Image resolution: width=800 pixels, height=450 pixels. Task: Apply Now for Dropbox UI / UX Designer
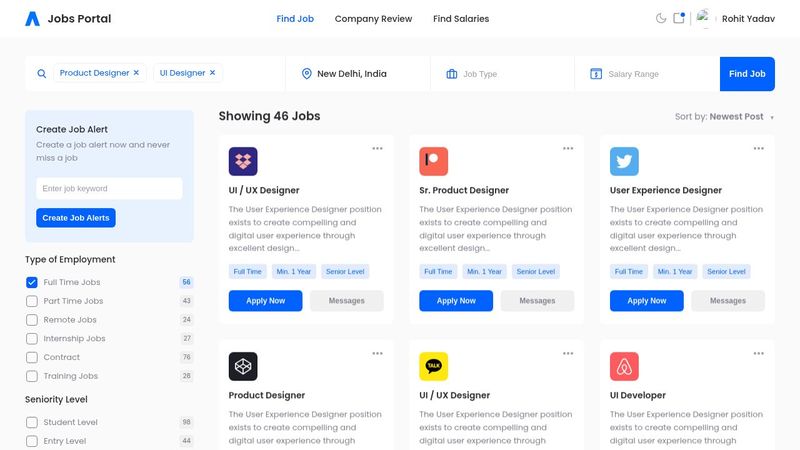tap(265, 301)
